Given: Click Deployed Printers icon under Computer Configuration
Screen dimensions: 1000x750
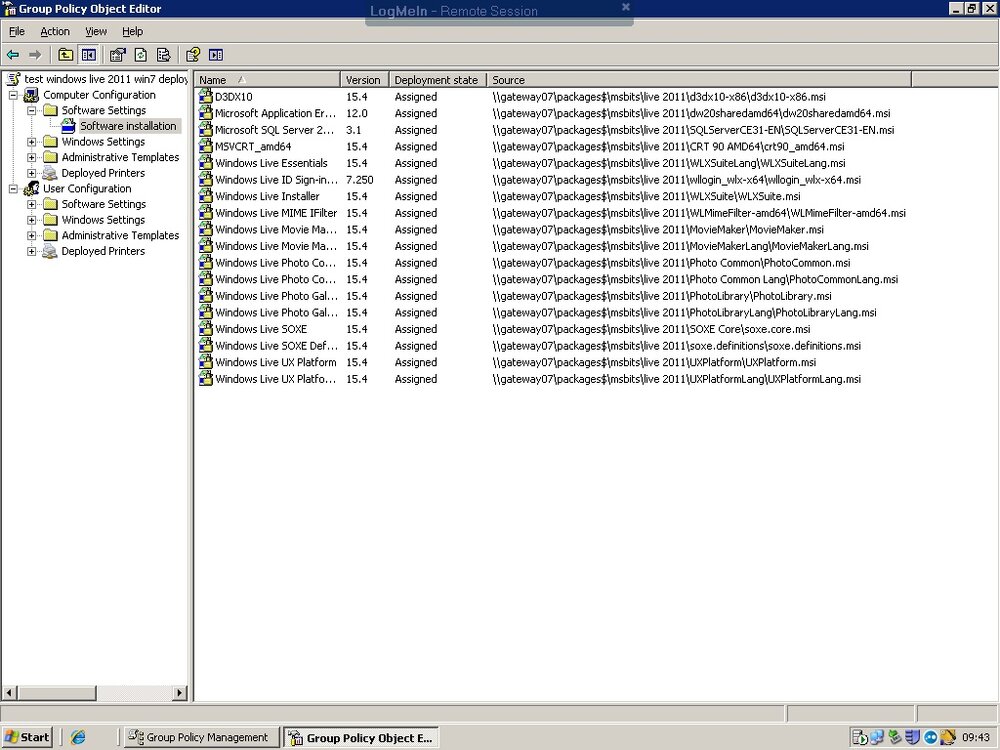Looking at the screenshot, I should pyautogui.click(x=50, y=173).
